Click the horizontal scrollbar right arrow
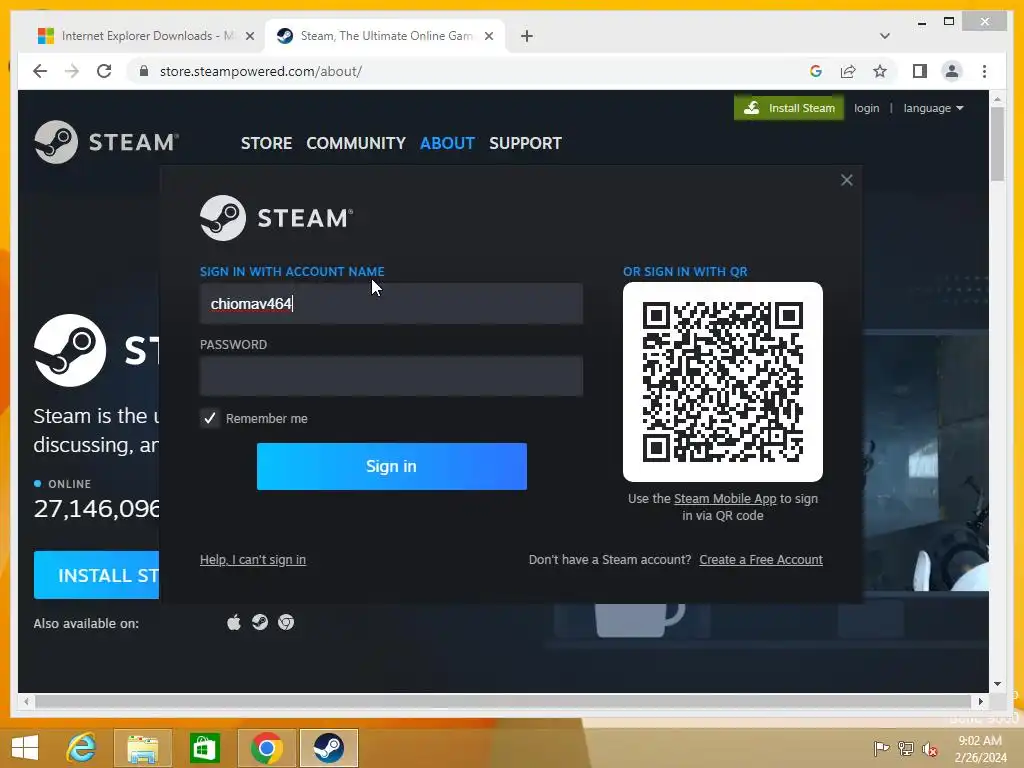Image resolution: width=1024 pixels, height=768 pixels. click(980, 701)
